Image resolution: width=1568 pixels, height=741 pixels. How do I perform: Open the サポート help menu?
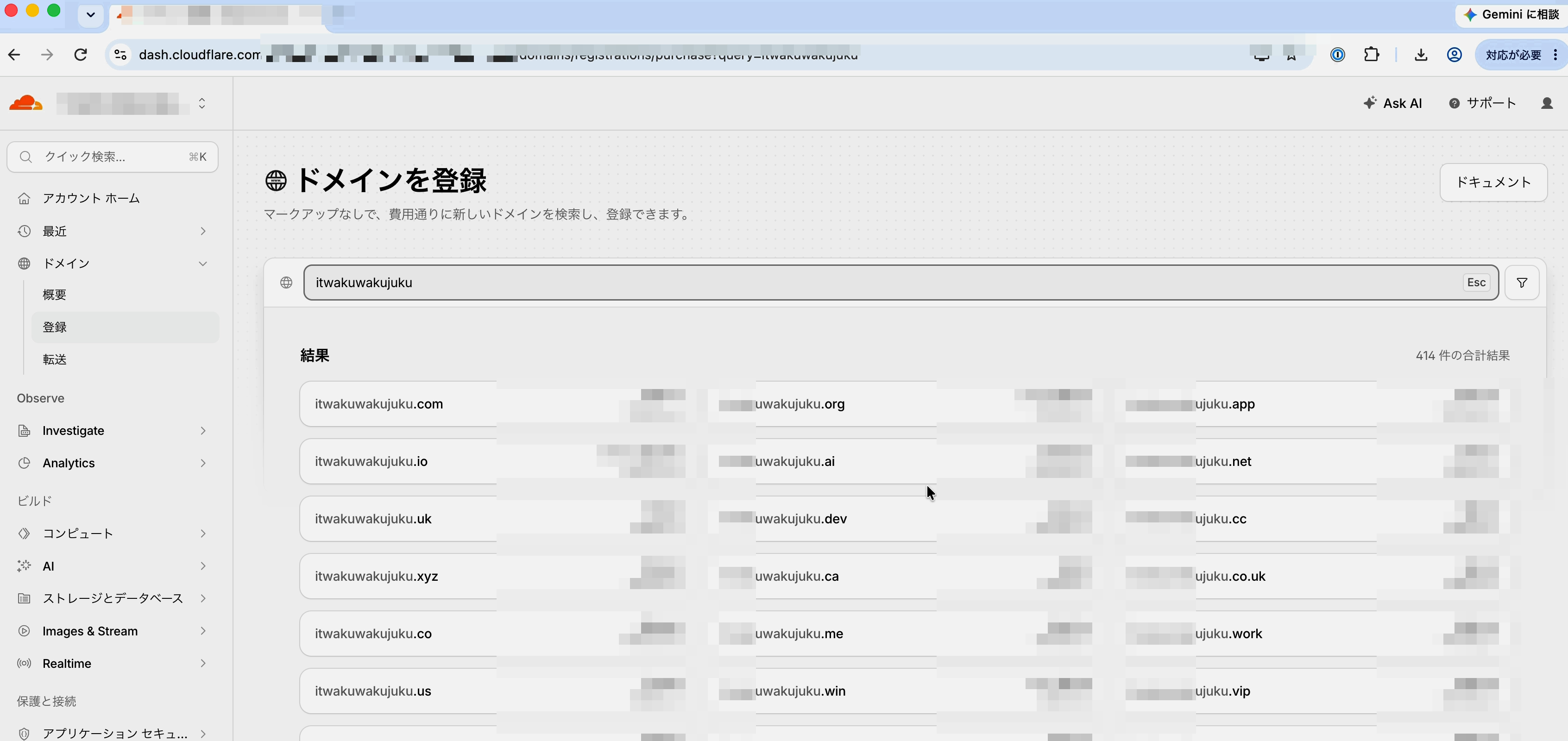[x=1483, y=103]
